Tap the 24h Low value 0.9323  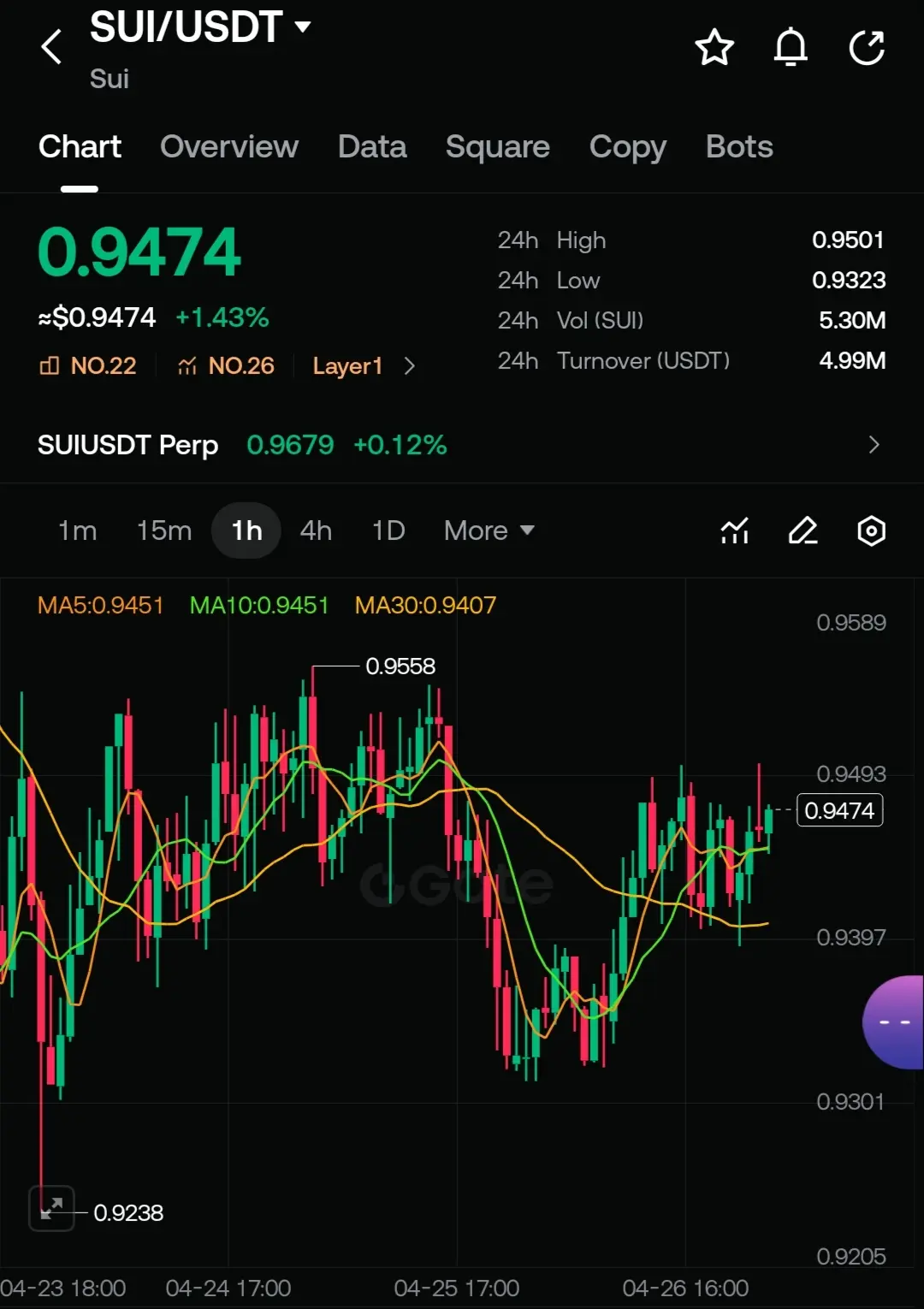(849, 281)
